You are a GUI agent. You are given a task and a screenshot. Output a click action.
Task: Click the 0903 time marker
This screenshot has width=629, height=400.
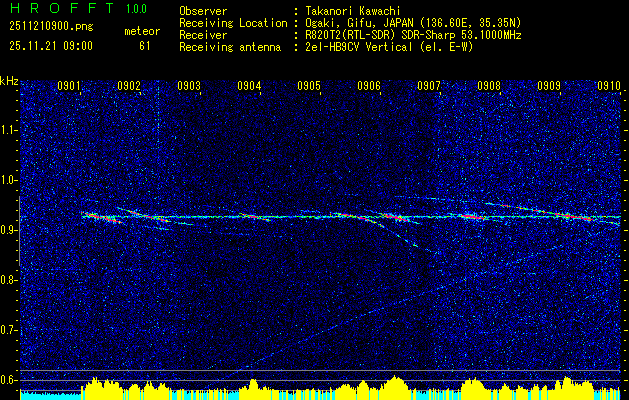tap(189, 85)
